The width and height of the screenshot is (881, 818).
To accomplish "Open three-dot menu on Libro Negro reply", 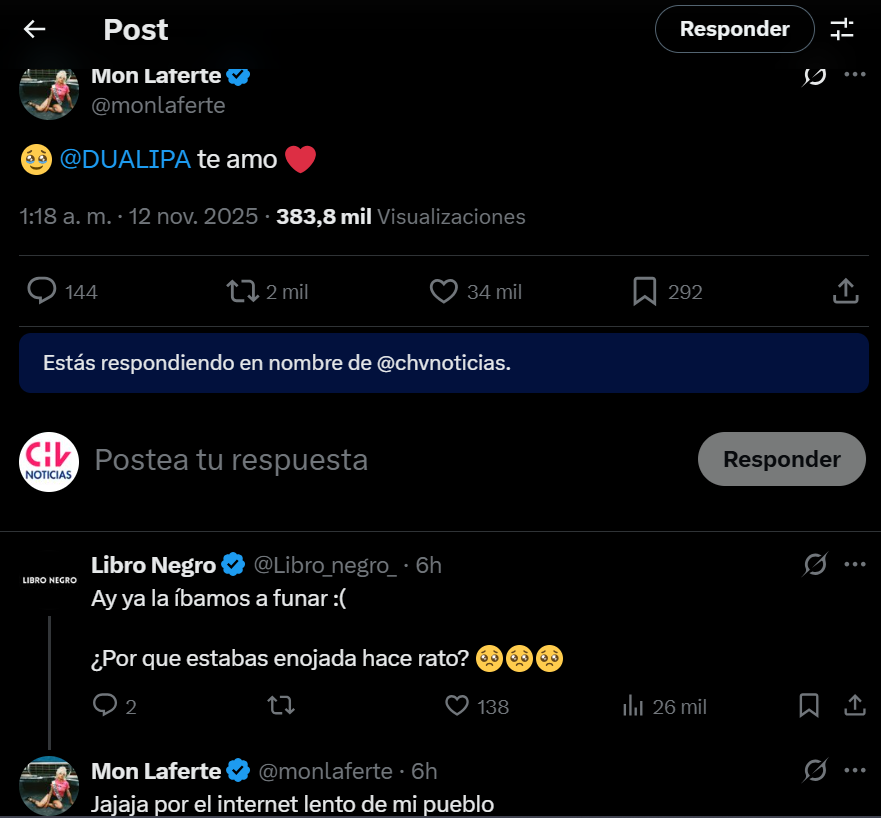I will coord(854,565).
